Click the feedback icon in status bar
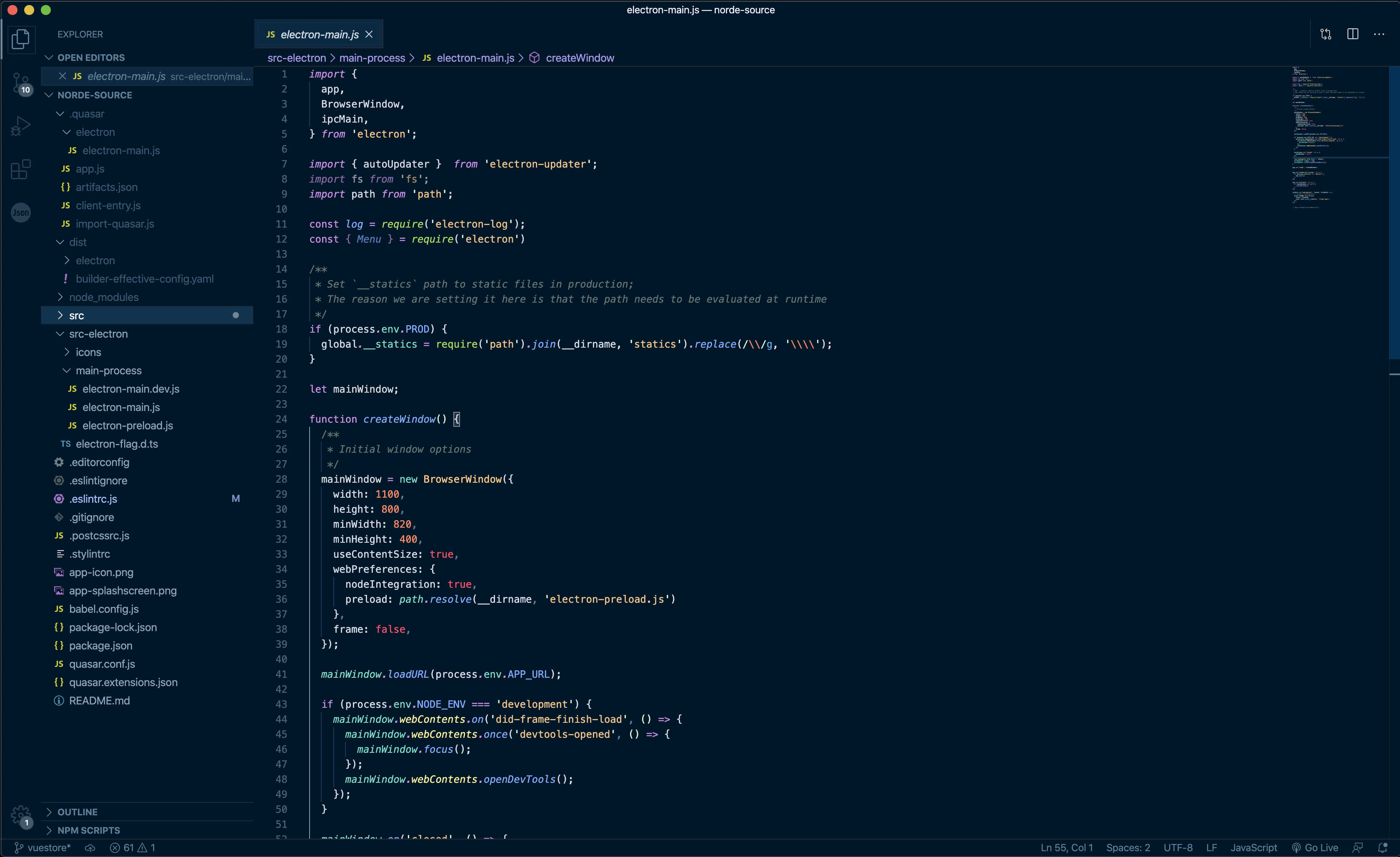This screenshot has width=1400, height=857. [1357, 847]
